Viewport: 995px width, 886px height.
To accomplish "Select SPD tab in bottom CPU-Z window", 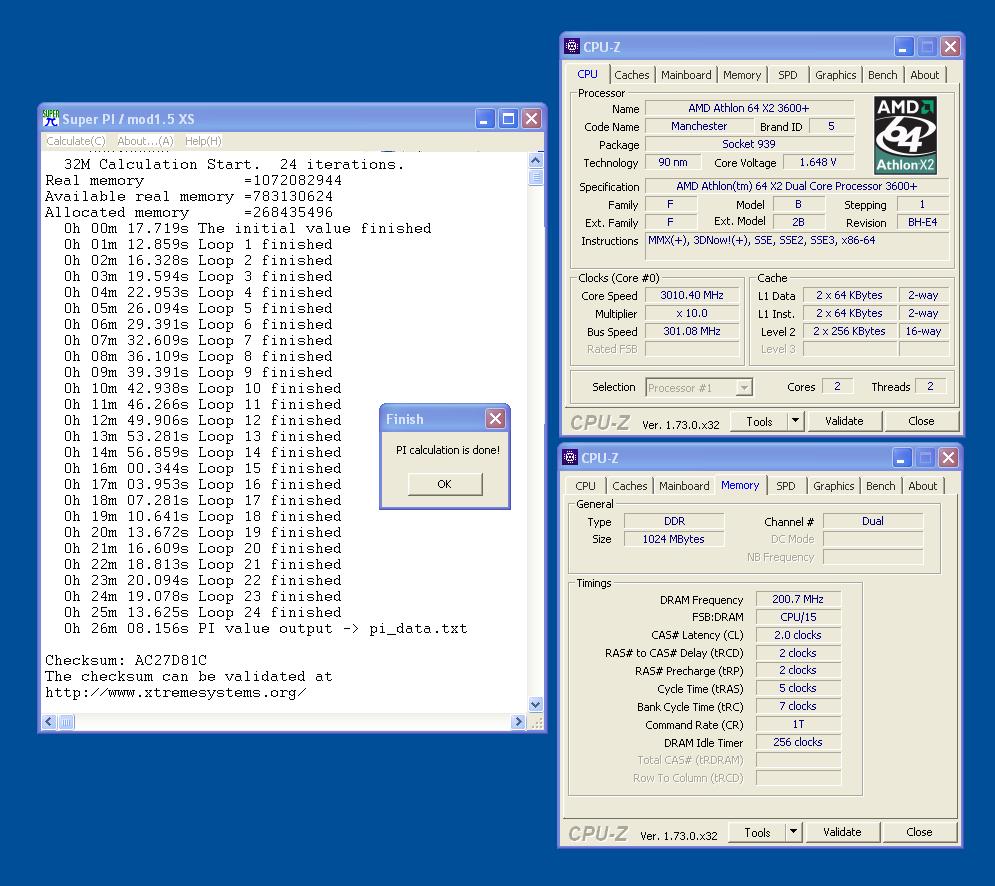I will 786,486.
